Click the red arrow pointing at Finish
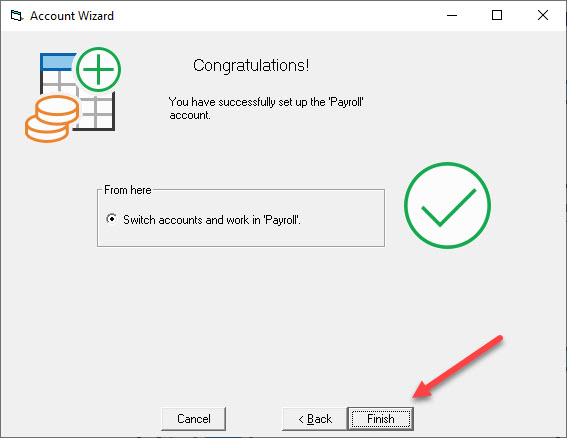 [458, 367]
